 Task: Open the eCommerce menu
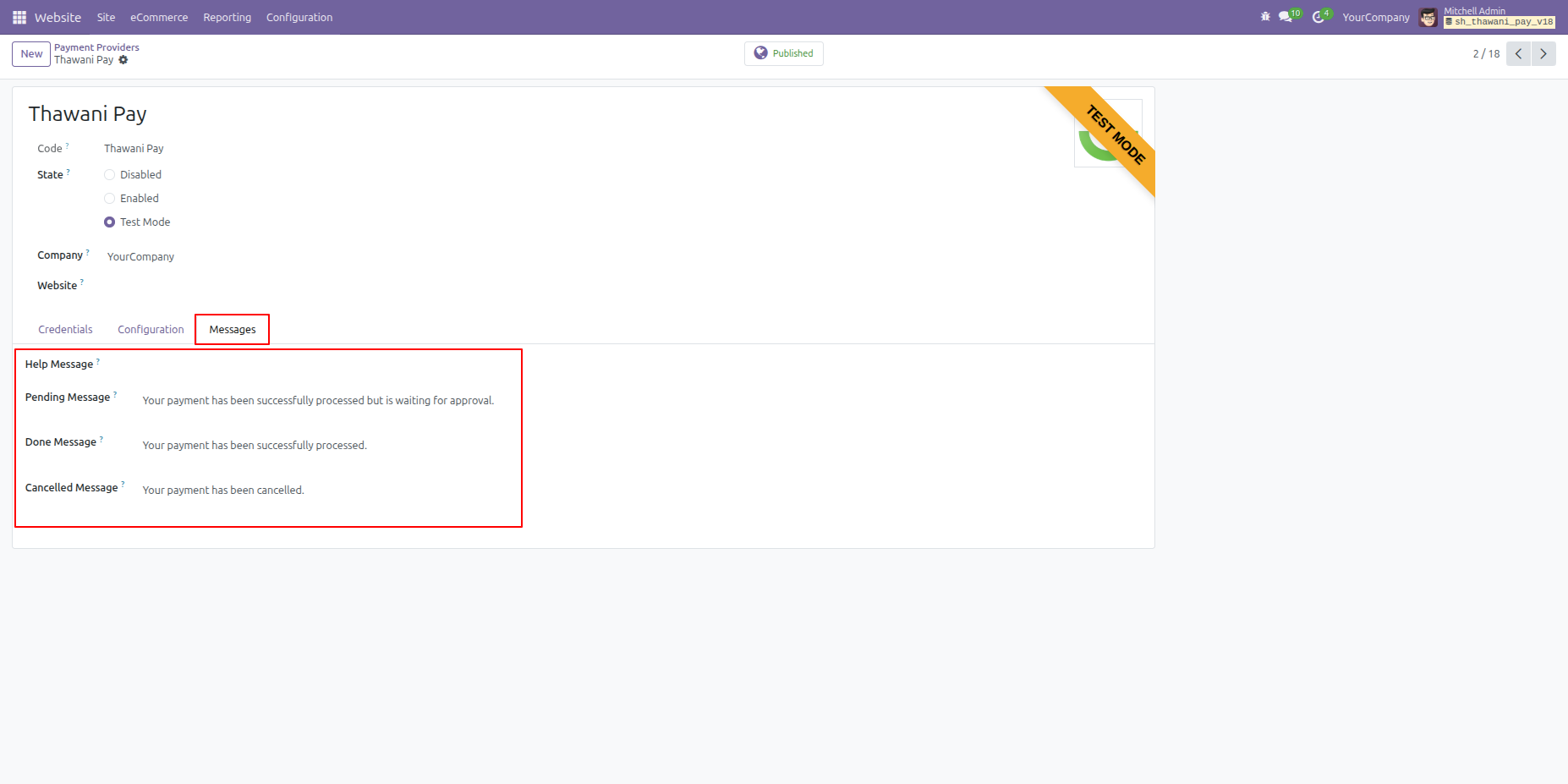pos(159,17)
